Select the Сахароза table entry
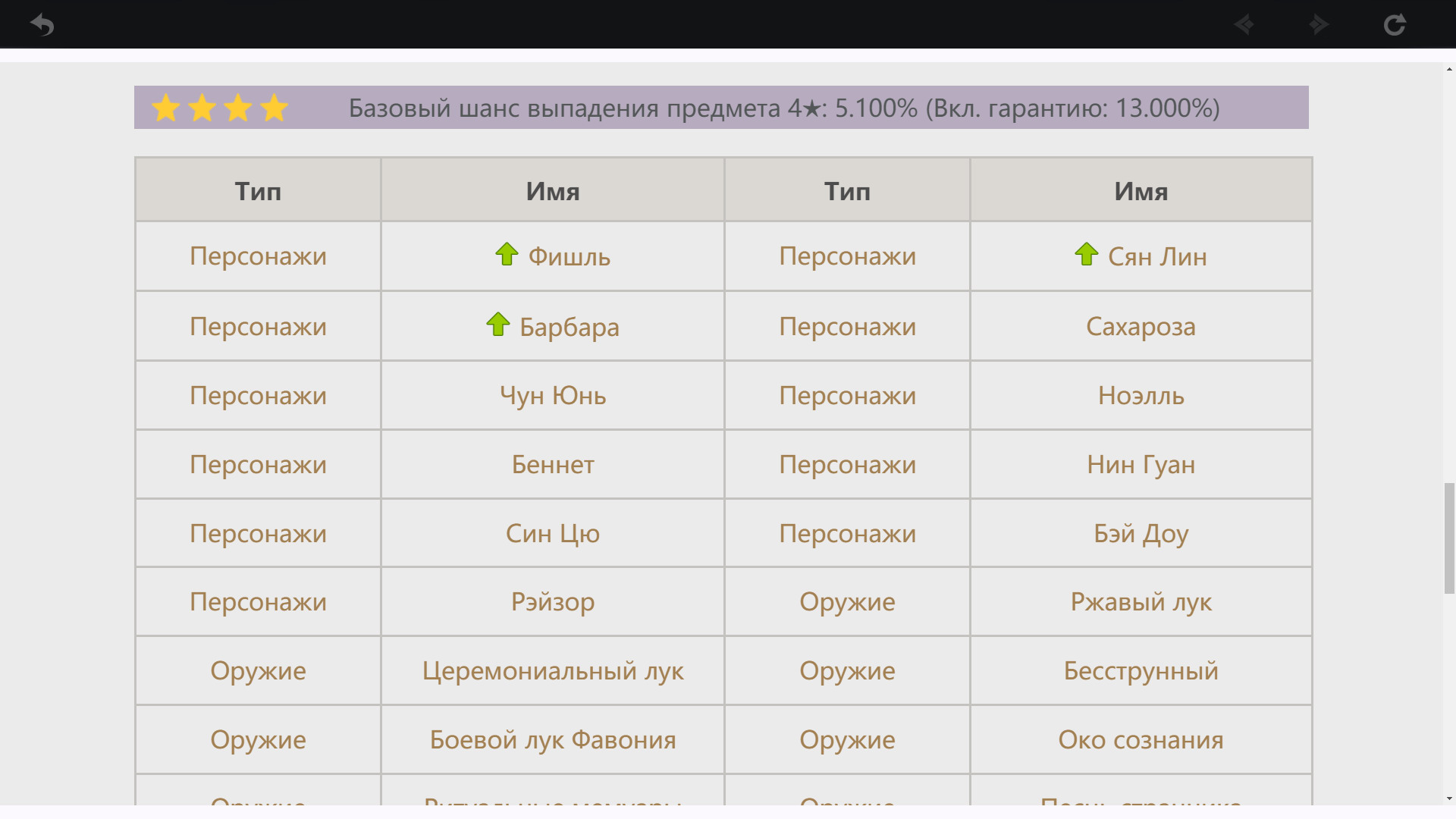1456x819 pixels. coord(1141,327)
